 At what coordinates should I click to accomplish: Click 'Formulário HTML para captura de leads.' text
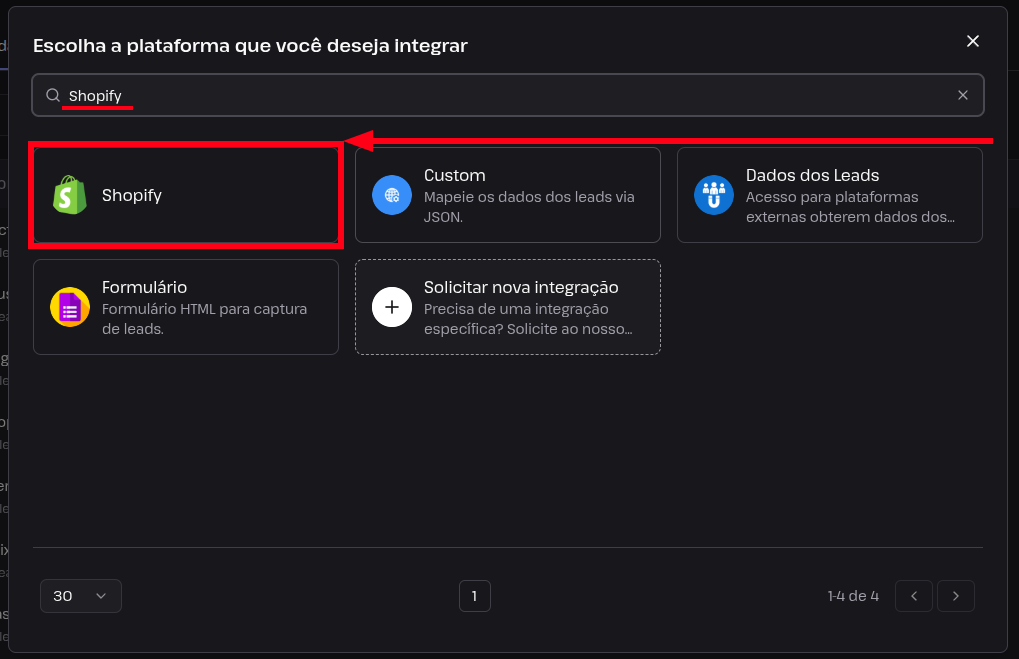pyautogui.click(x=204, y=318)
